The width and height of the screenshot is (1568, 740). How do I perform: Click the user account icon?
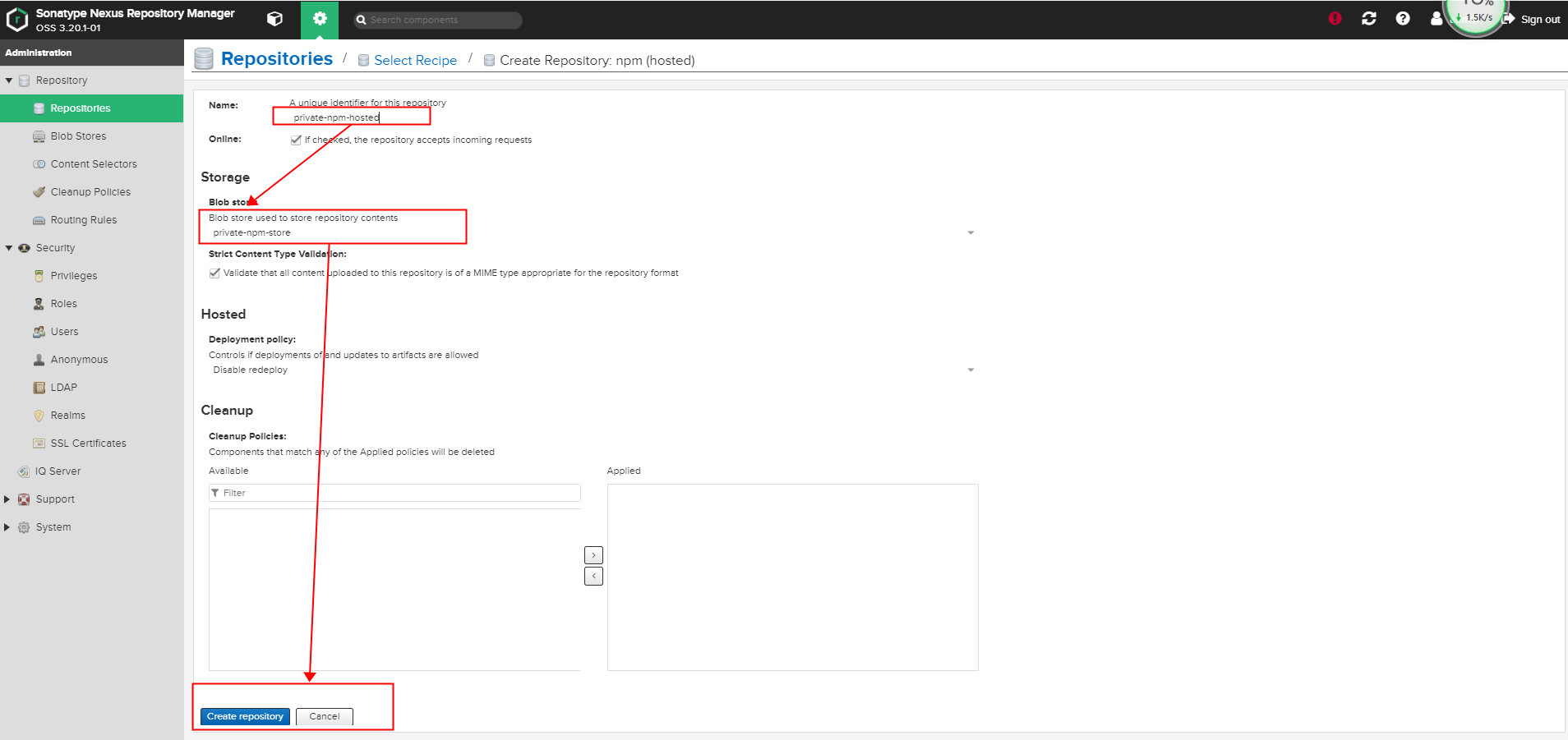point(1436,18)
